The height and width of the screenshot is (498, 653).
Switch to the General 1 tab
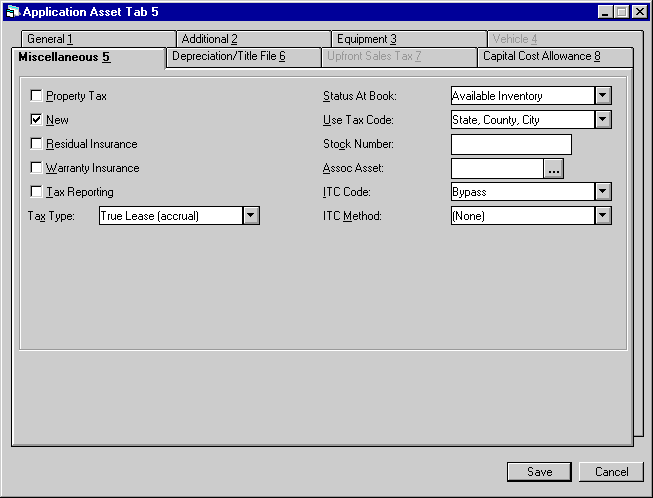[x=99, y=39]
